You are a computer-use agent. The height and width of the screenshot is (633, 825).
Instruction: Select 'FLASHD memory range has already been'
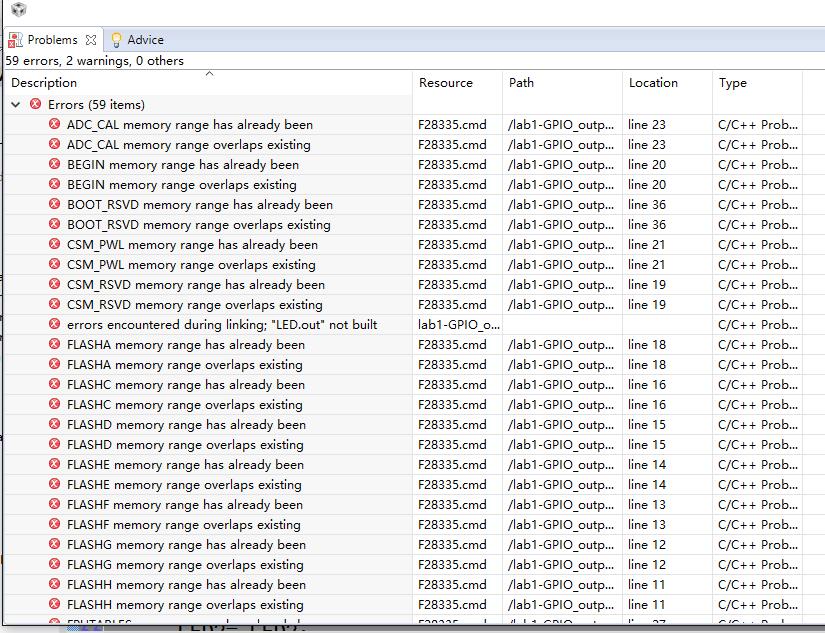[x=187, y=425]
